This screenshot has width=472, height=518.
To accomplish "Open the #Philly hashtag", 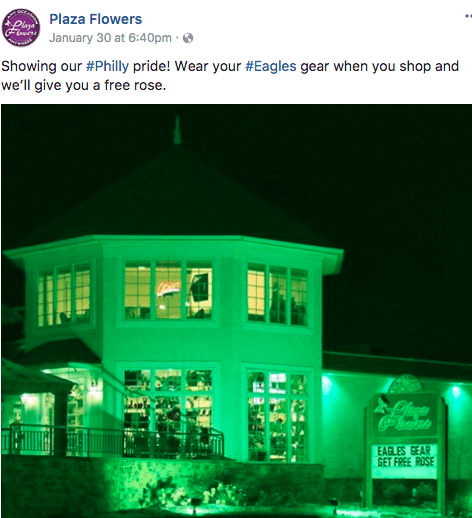I will click(x=107, y=66).
